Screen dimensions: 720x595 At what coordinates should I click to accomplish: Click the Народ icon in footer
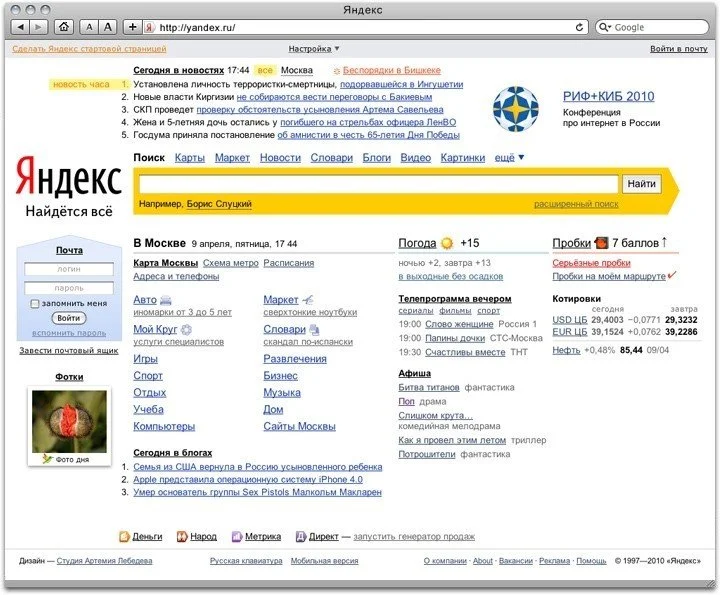click(x=182, y=536)
